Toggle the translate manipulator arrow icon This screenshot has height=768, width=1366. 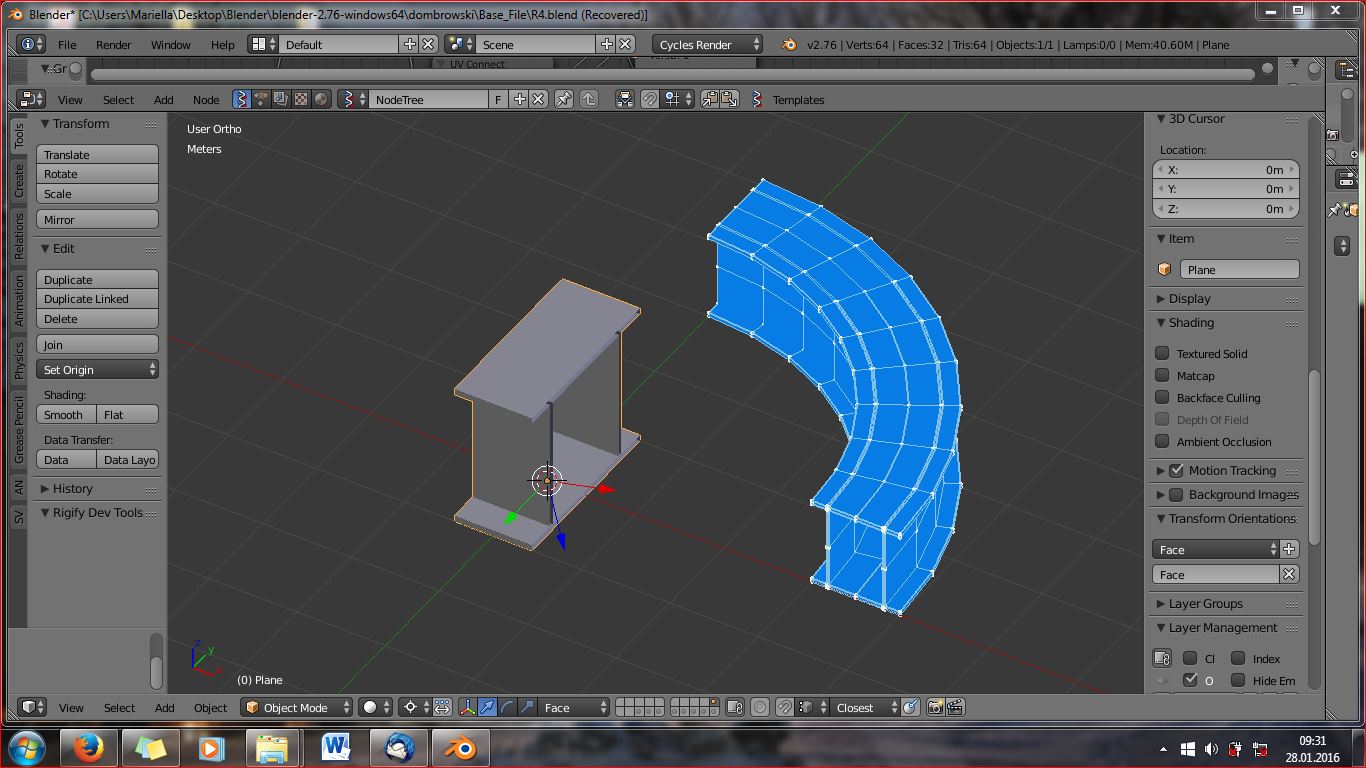pyautogui.click(x=487, y=707)
